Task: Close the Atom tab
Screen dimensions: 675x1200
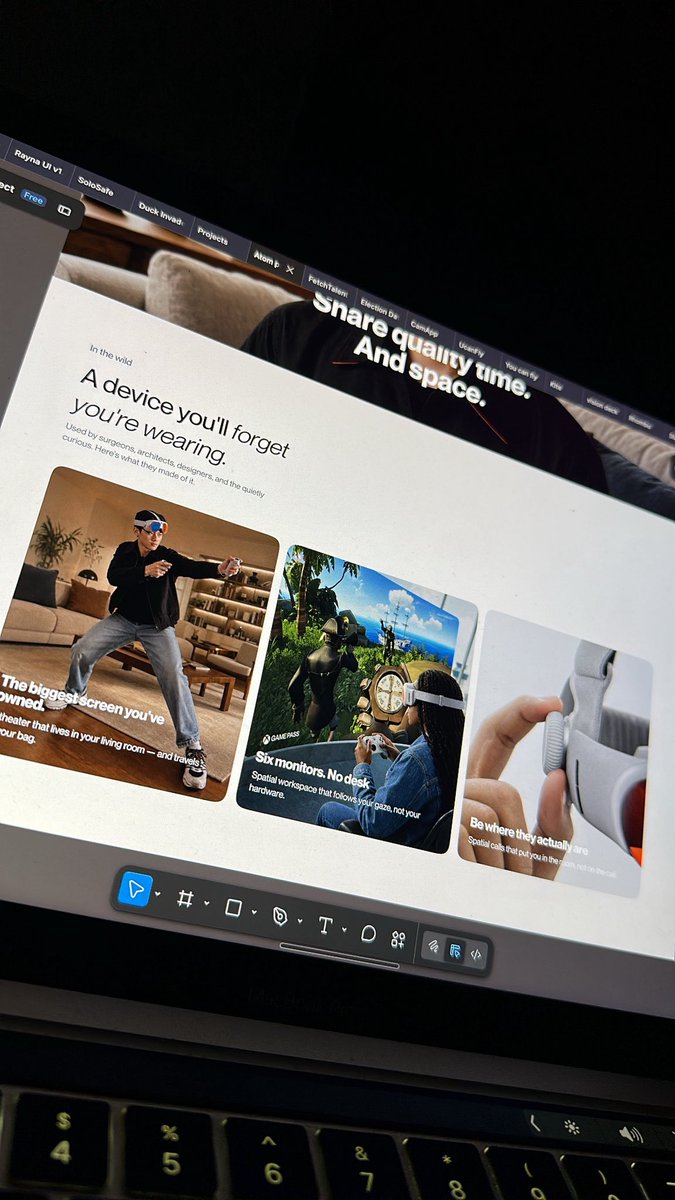Action: tap(289, 270)
